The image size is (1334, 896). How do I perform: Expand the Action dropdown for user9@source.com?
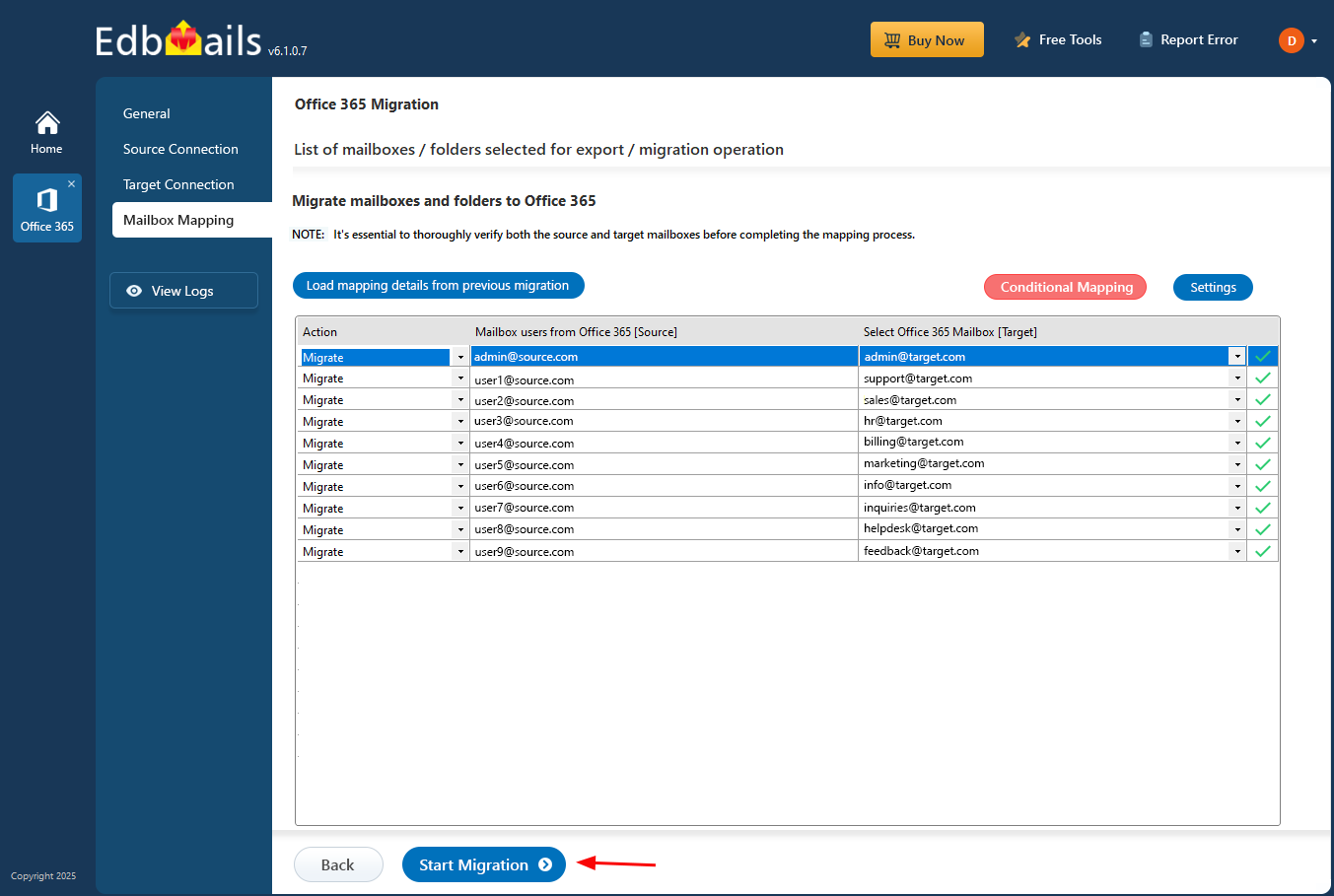459,552
